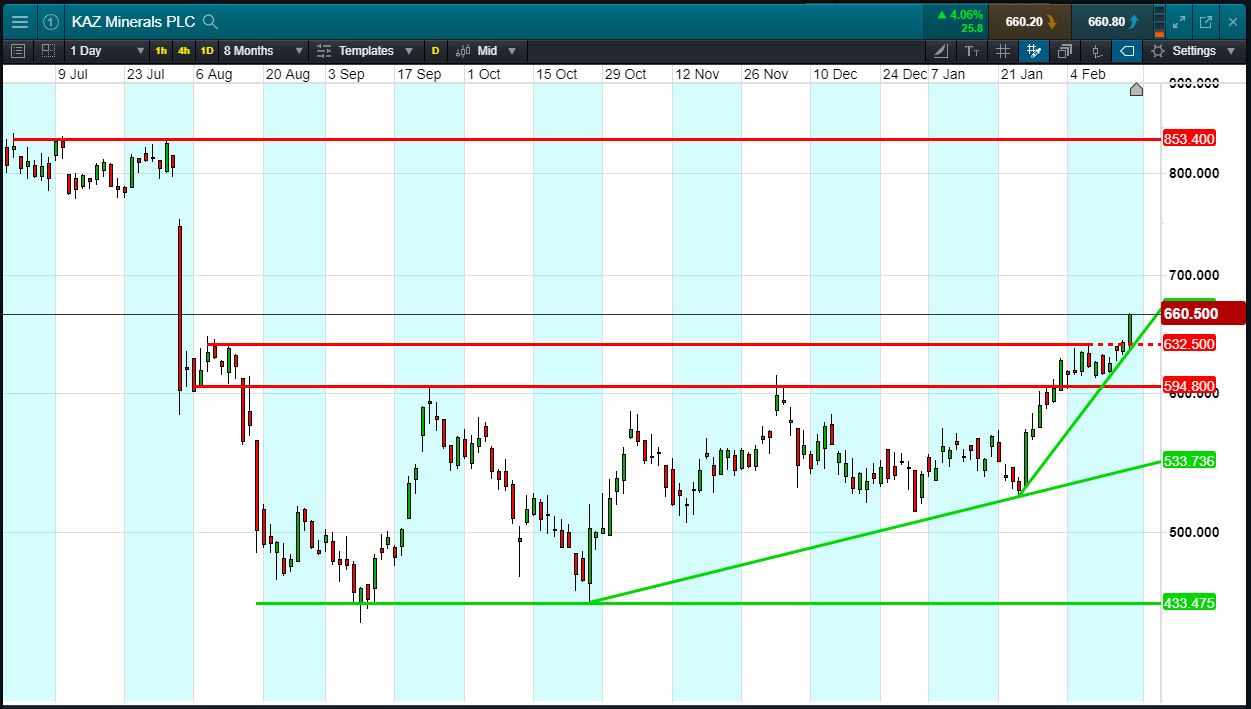This screenshot has height=709, width=1251.
Task: Open the chart layering icon
Action: point(1063,50)
